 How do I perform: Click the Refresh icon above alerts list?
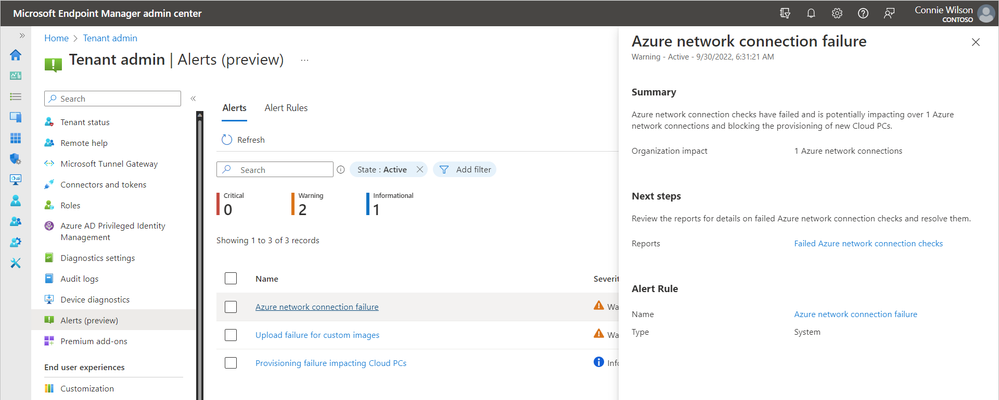227,140
